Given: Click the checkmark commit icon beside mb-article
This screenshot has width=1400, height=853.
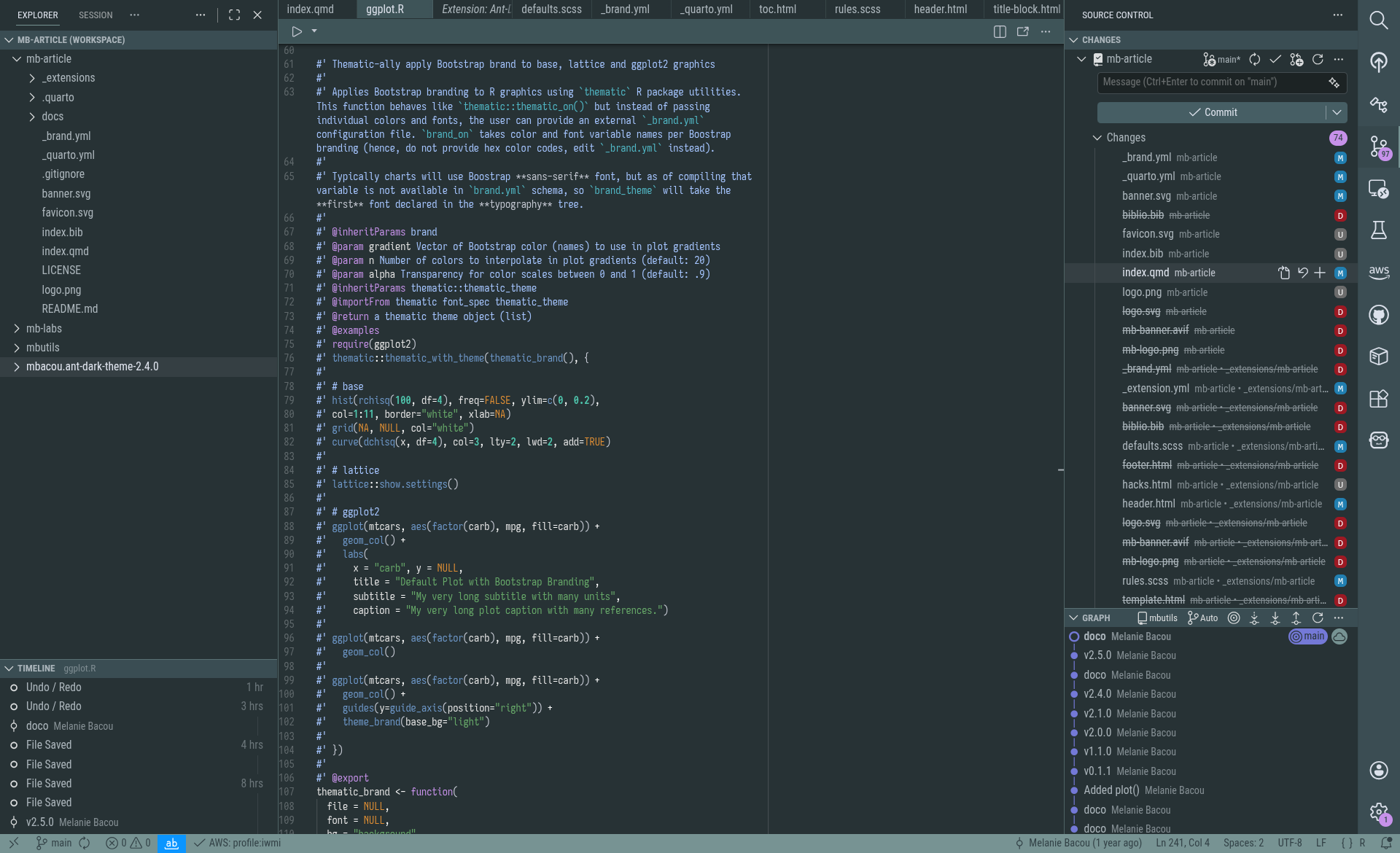Looking at the screenshot, I should pyautogui.click(x=1275, y=59).
